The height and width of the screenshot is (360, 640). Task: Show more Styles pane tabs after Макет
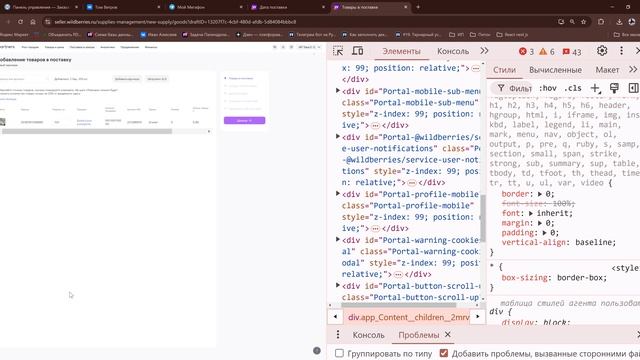click(633, 69)
